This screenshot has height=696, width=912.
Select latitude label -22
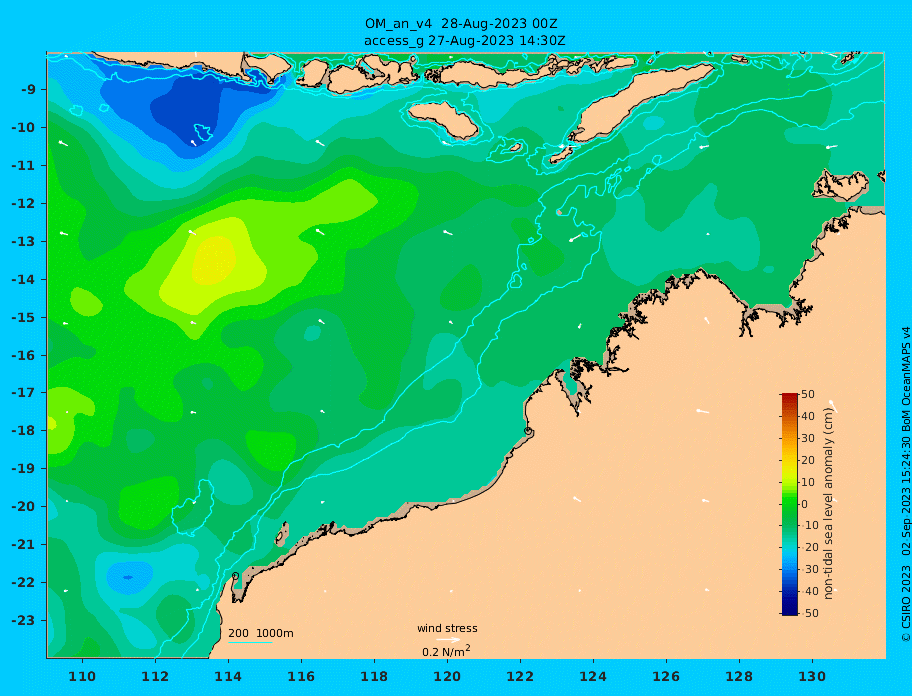coord(24,582)
